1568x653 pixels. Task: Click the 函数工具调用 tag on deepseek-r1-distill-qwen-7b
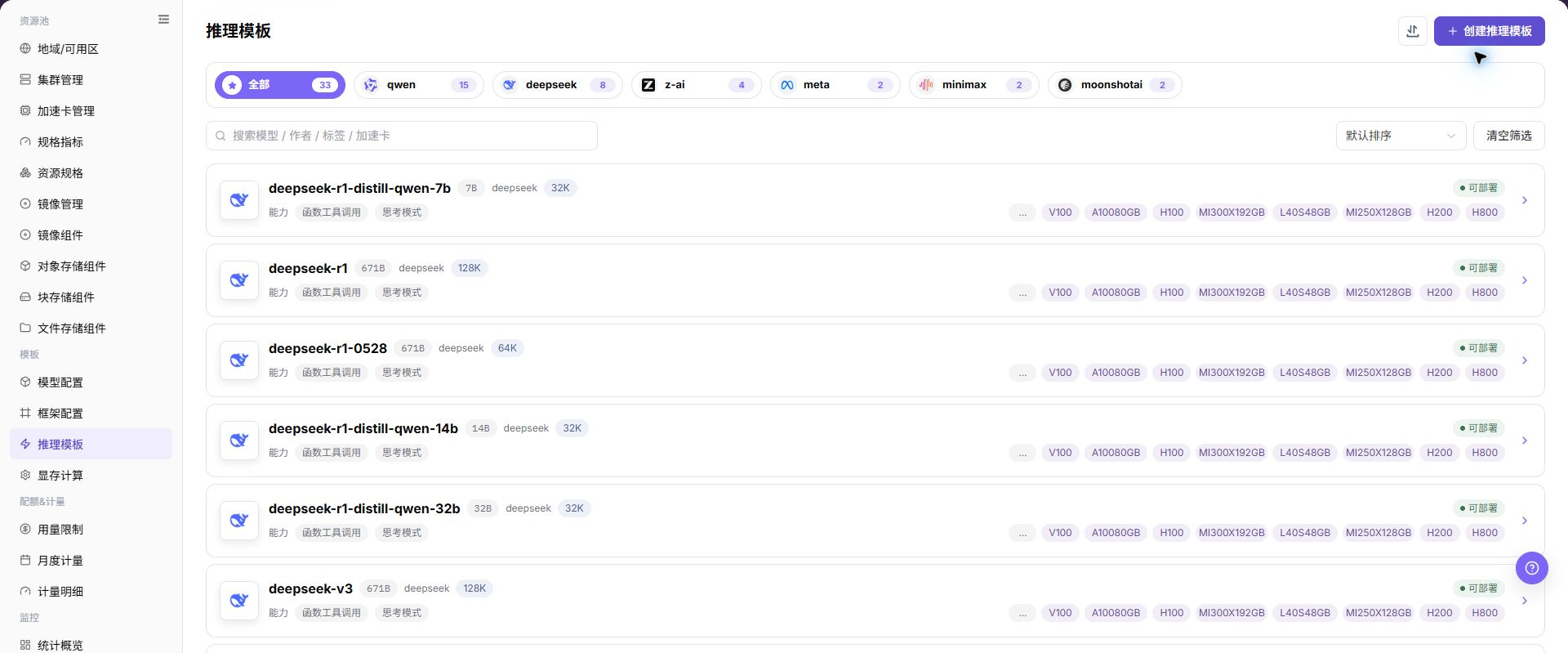332,212
